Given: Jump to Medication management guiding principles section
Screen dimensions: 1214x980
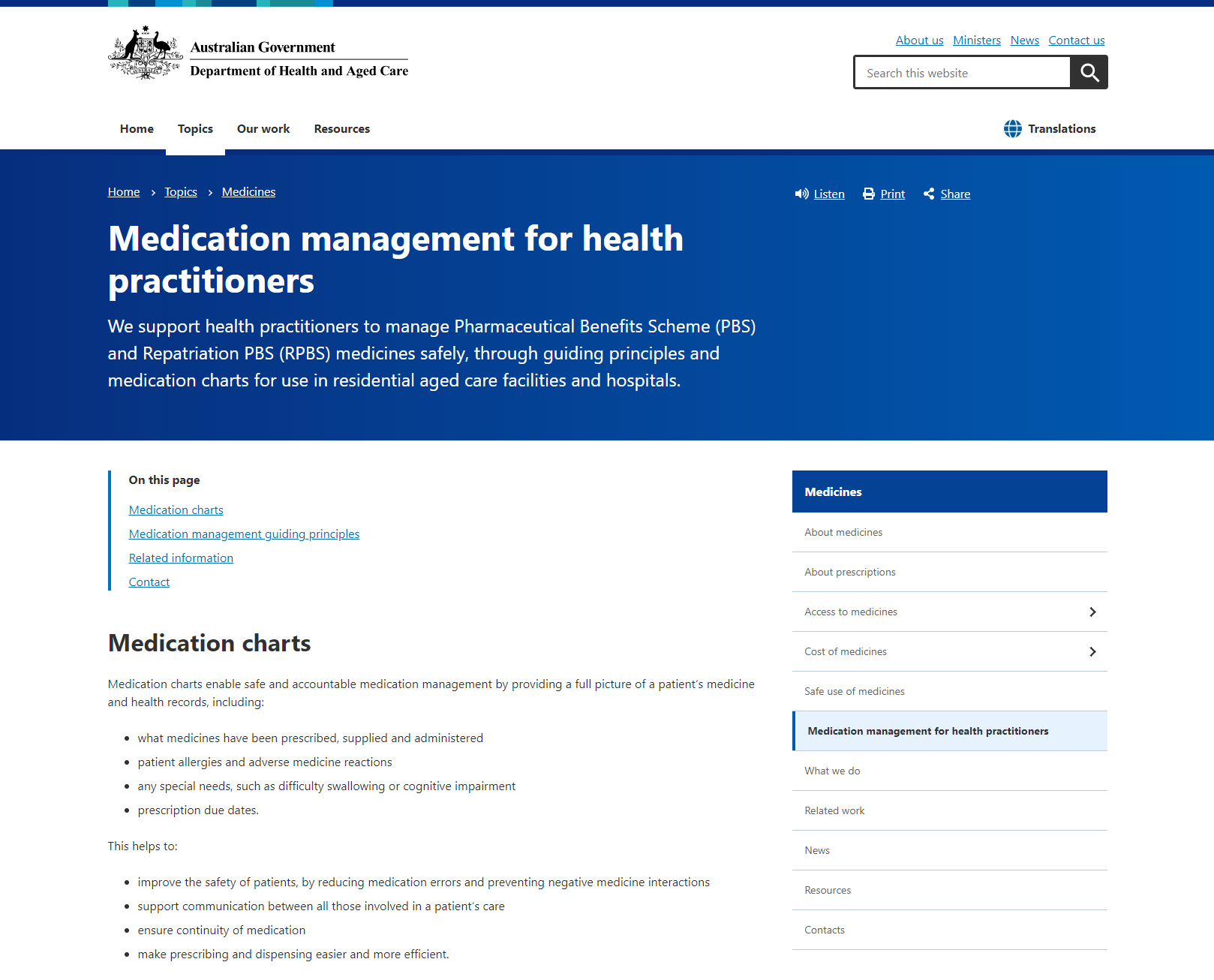Looking at the screenshot, I should click(x=244, y=534).
